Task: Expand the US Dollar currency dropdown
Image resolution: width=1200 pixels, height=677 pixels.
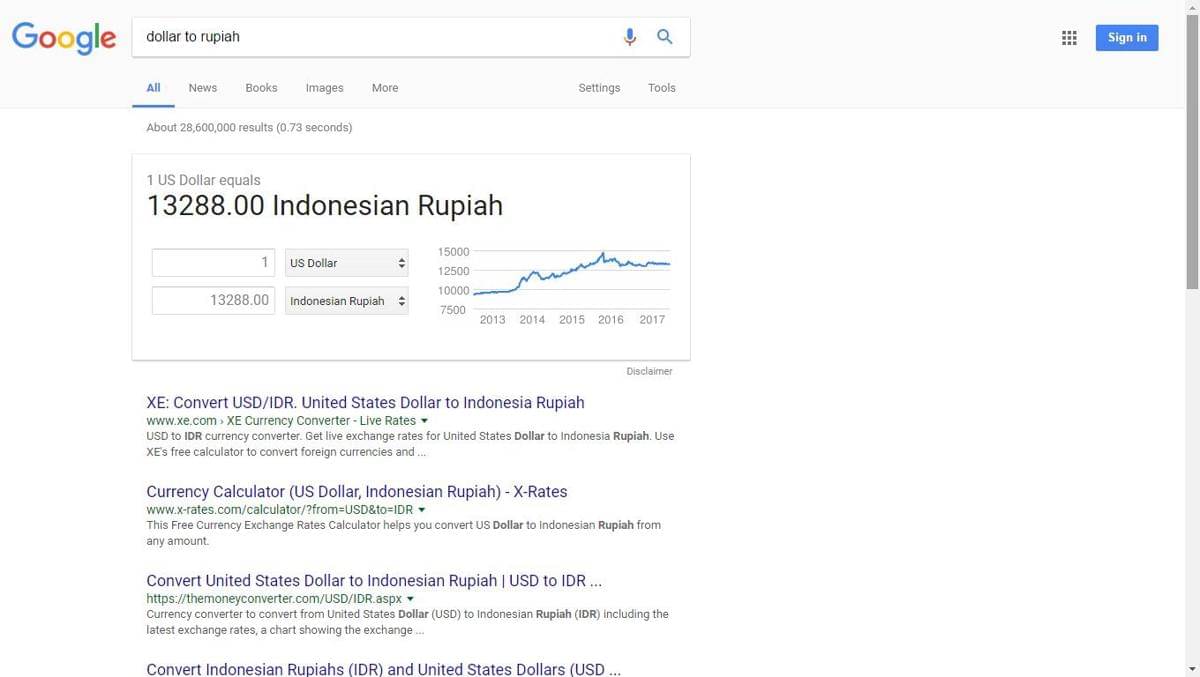Action: 346,263
